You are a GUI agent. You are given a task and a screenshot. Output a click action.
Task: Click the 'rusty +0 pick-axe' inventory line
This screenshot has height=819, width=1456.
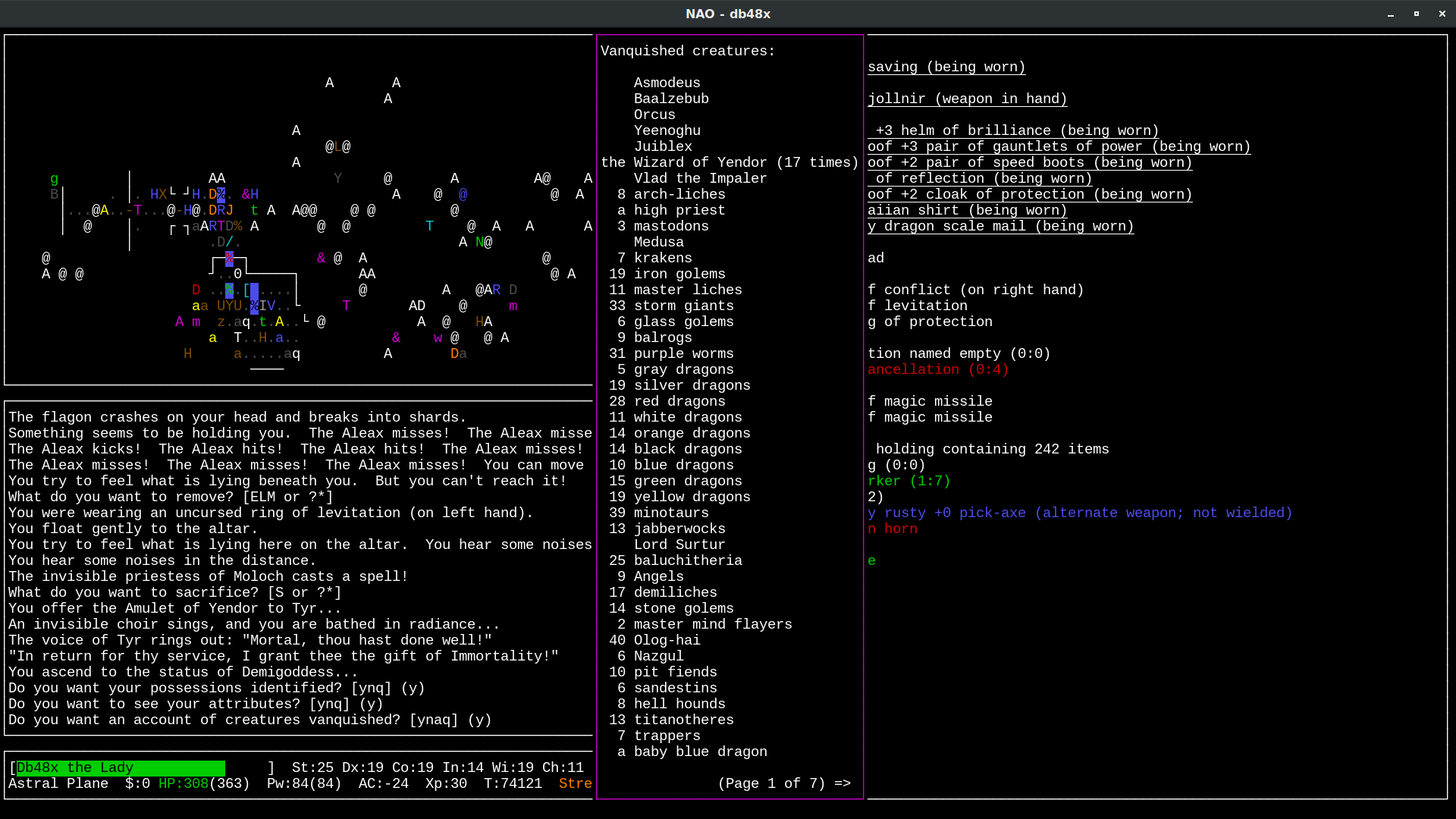(x=1080, y=513)
